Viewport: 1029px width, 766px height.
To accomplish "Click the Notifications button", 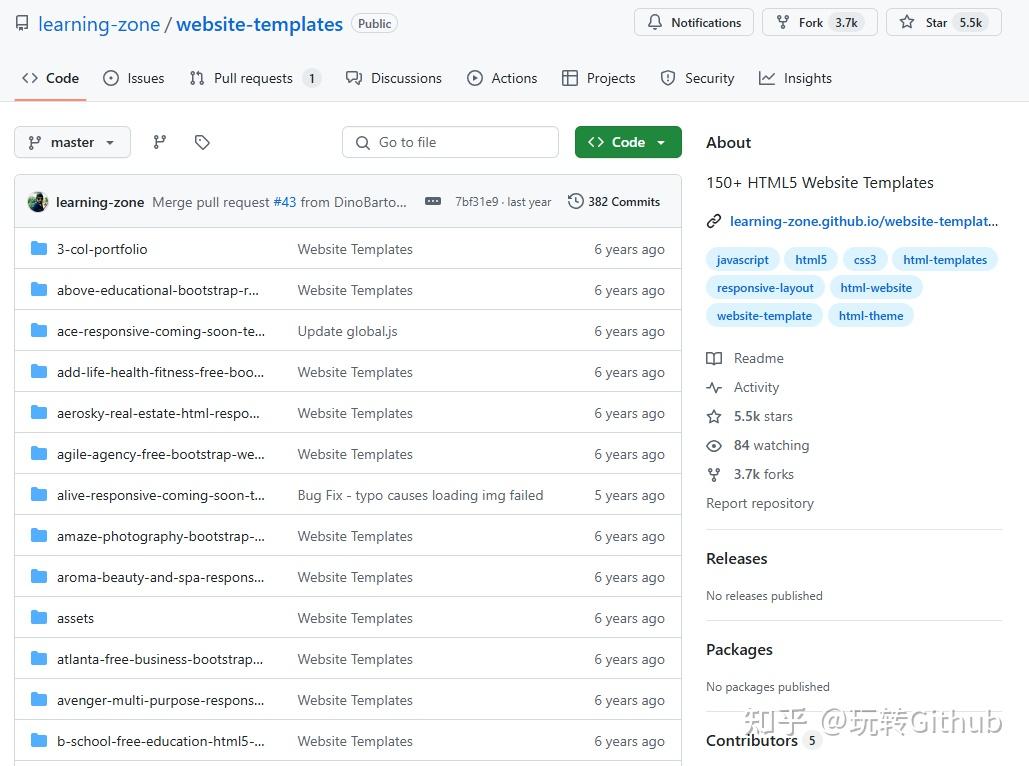I will point(694,22).
